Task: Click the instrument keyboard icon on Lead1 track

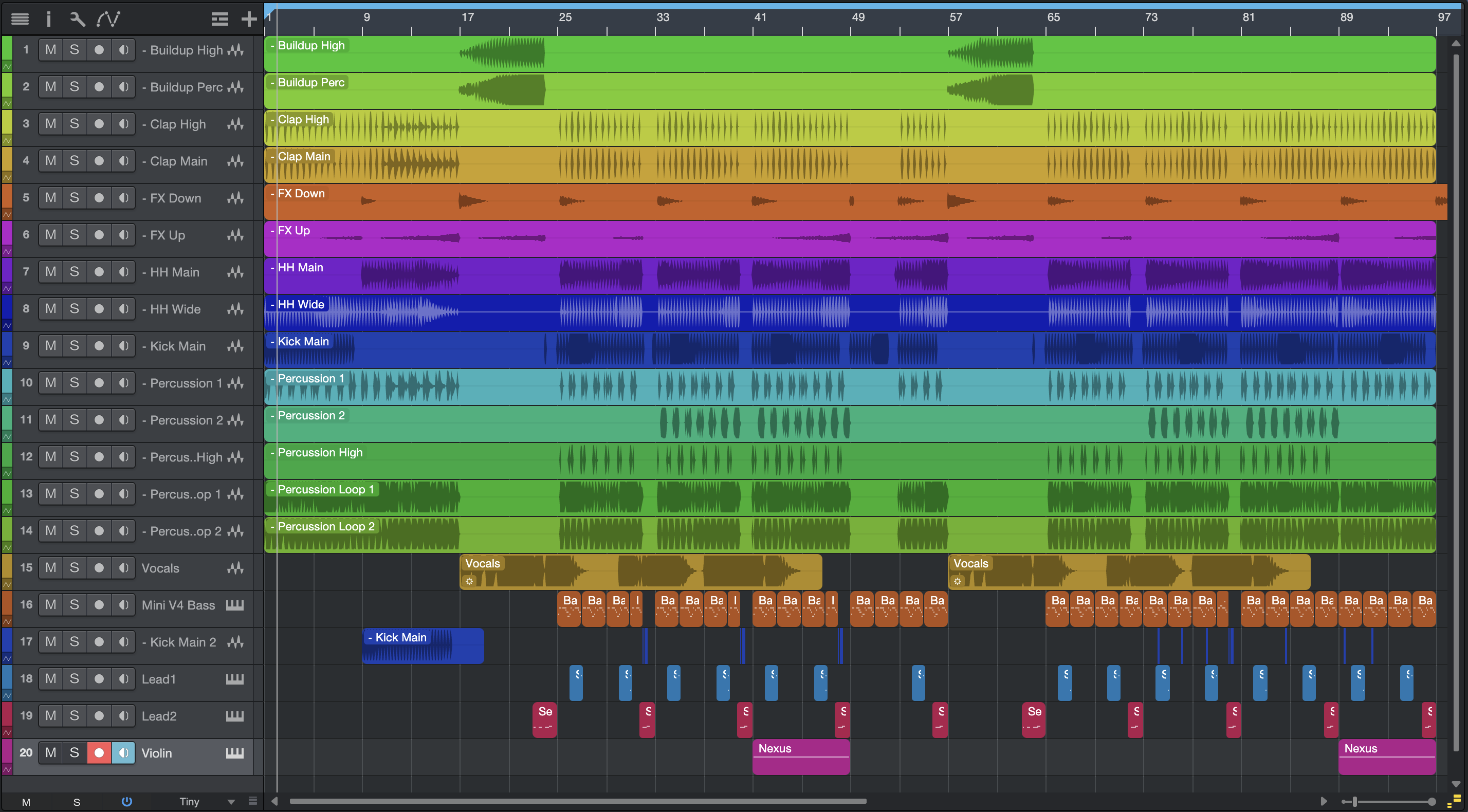Action: click(x=235, y=679)
